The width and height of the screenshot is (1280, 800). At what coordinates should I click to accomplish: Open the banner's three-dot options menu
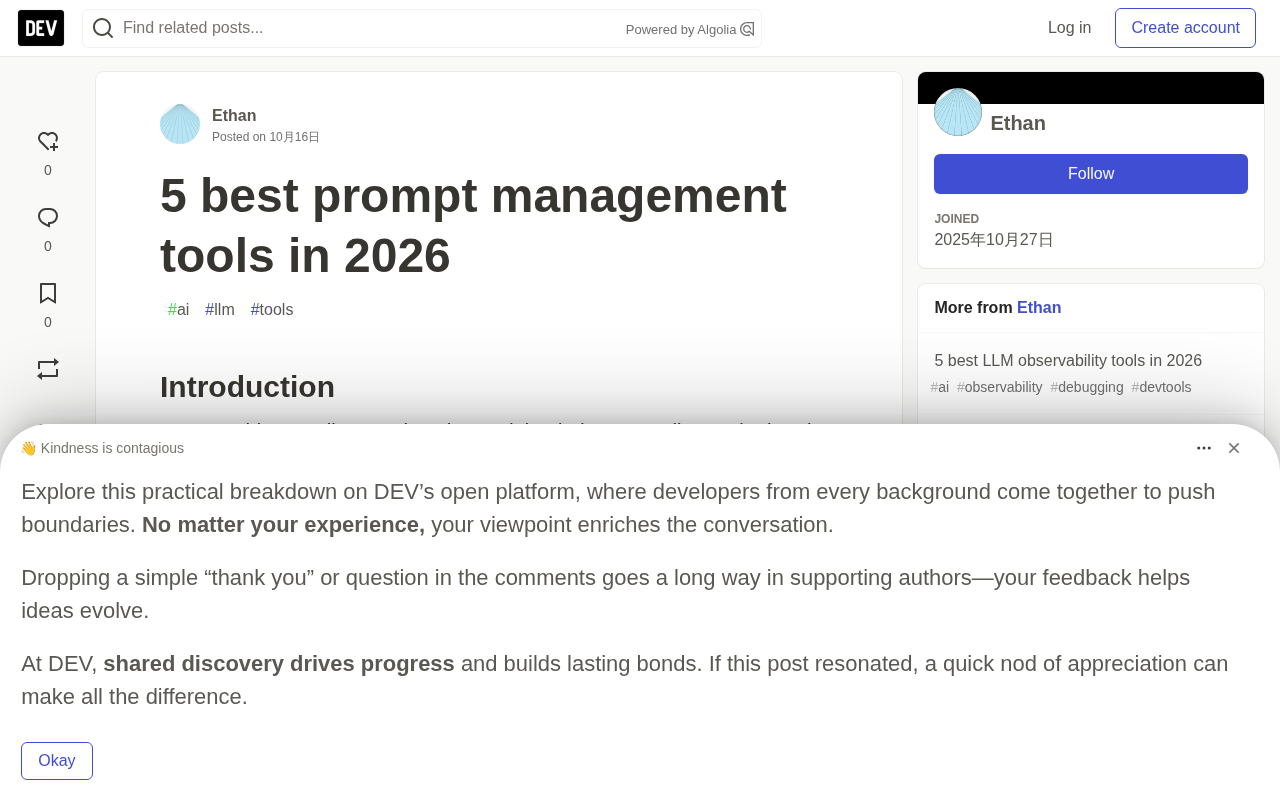point(1204,448)
